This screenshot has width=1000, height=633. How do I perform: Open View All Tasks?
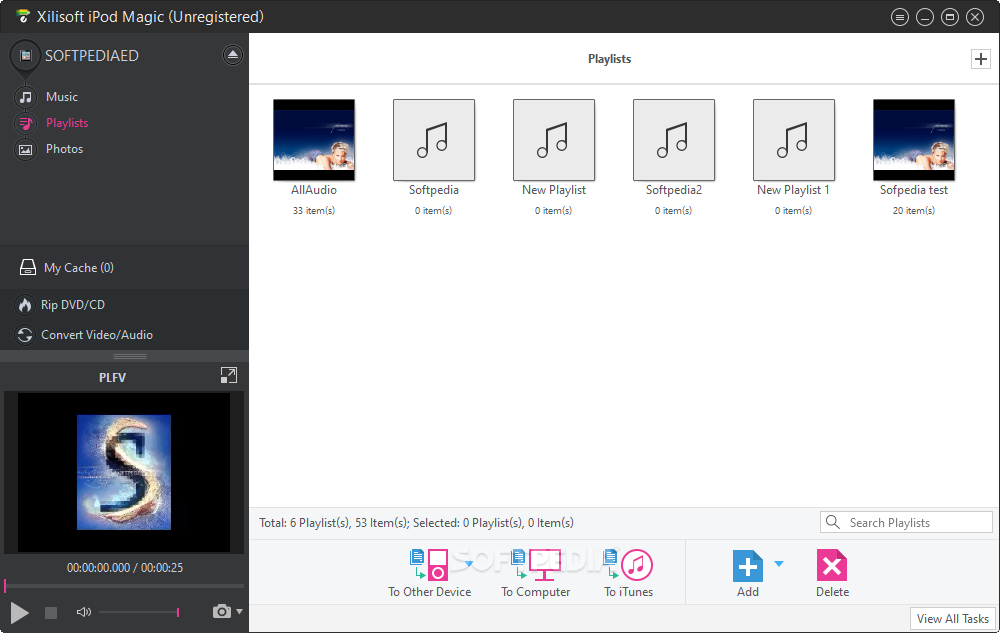(x=952, y=618)
